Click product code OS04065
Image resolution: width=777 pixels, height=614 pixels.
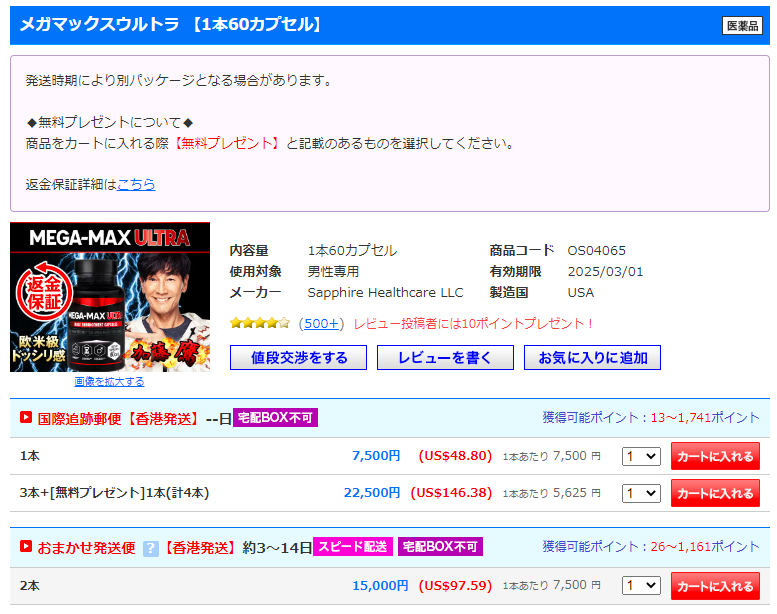coord(596,251)
